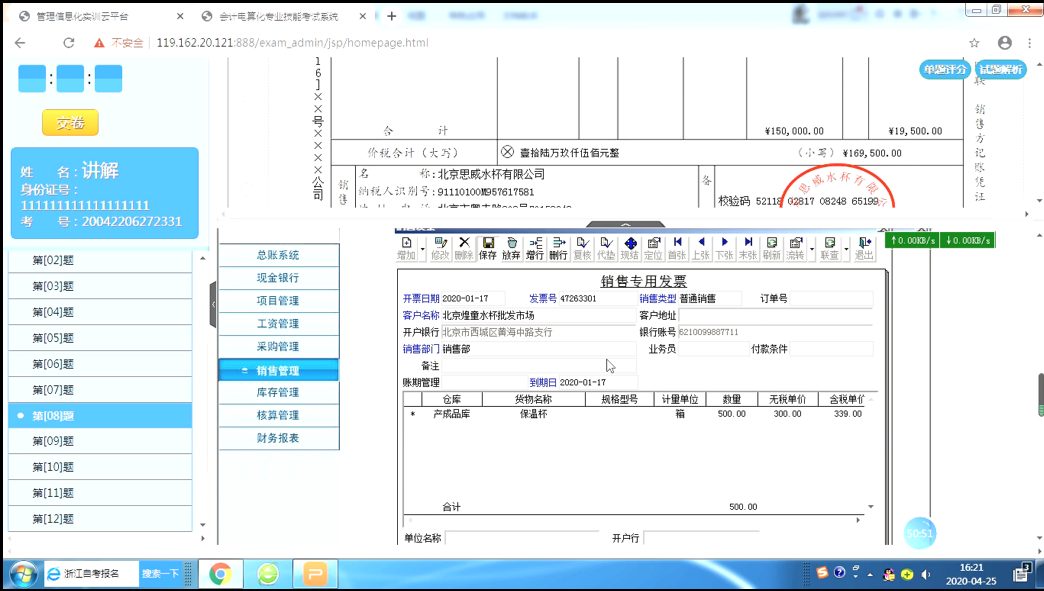Click the 删除 (Delete) toolbar icon
The image size is (1044, 591).
[464, 248]
